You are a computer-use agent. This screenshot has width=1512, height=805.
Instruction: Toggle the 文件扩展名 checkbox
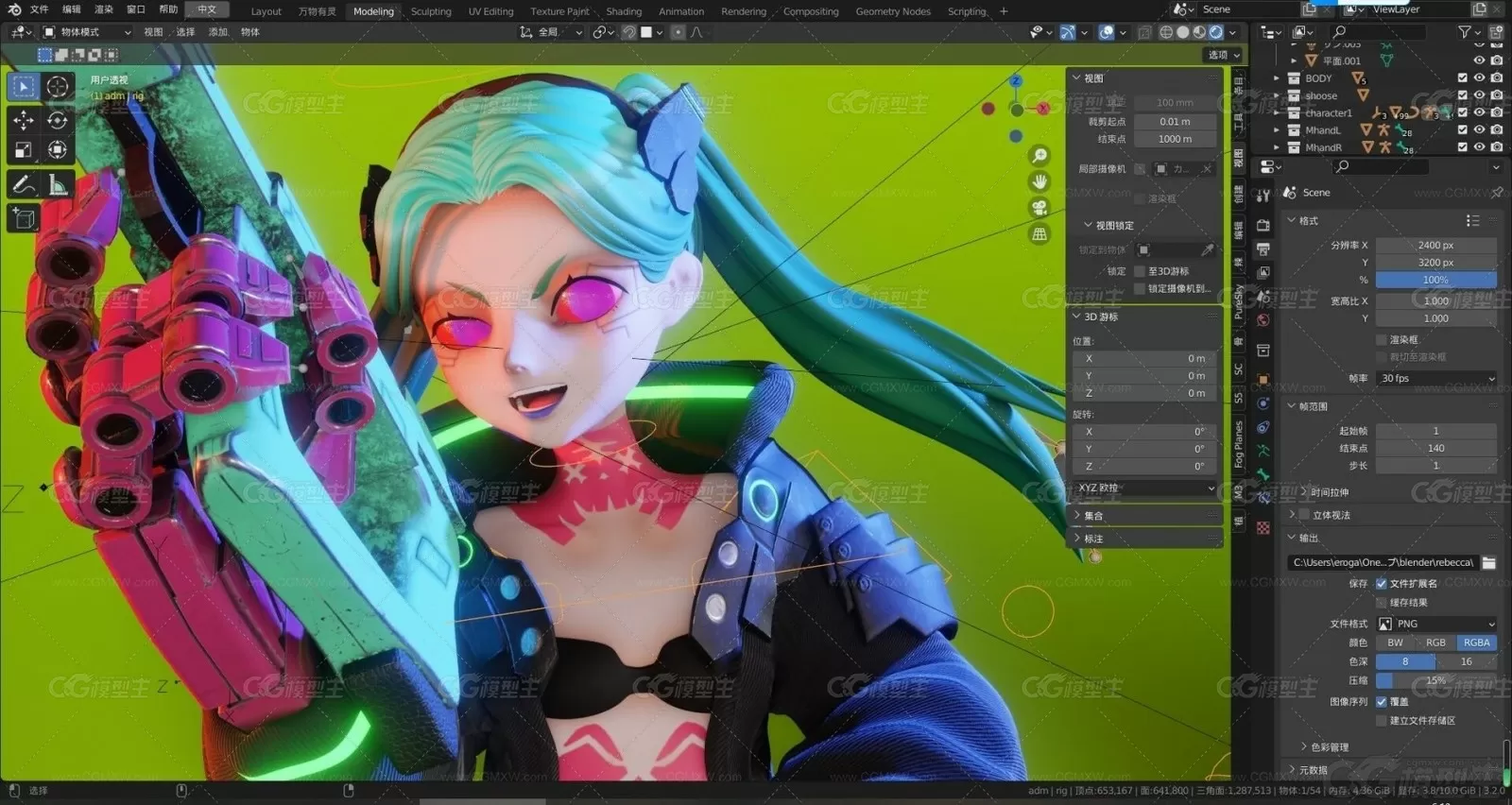click(x=1382, y=584)
